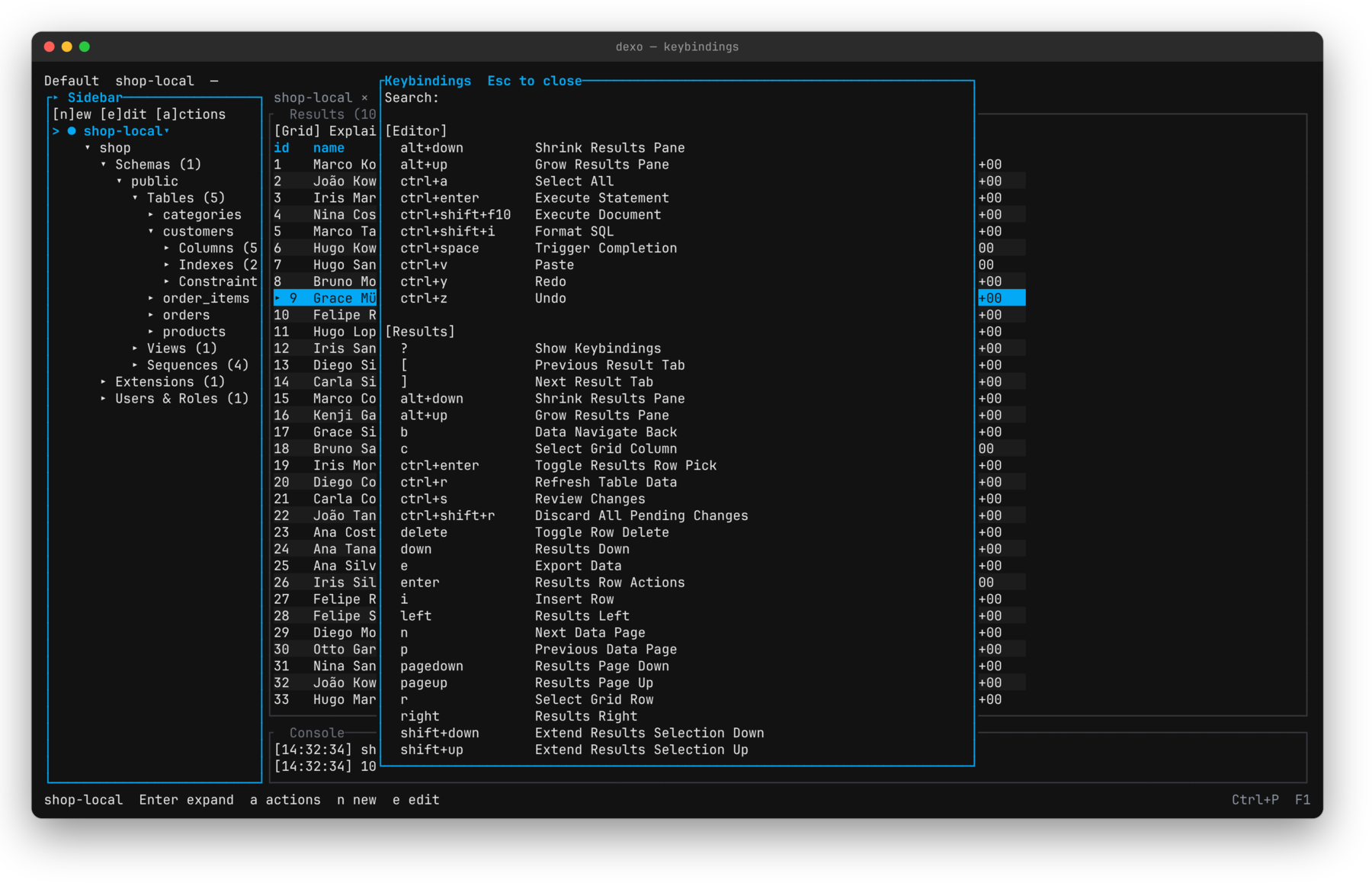Click the [Results] section heading

click(x=420, y=332)
